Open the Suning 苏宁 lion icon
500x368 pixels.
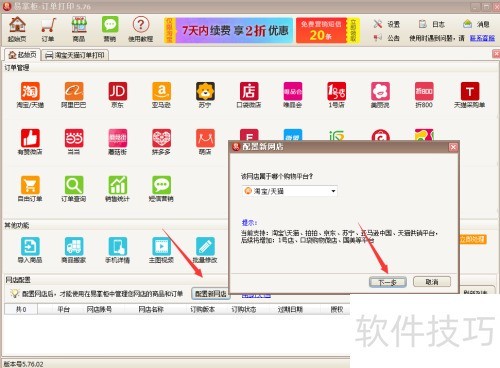click(x=205, y=95)
